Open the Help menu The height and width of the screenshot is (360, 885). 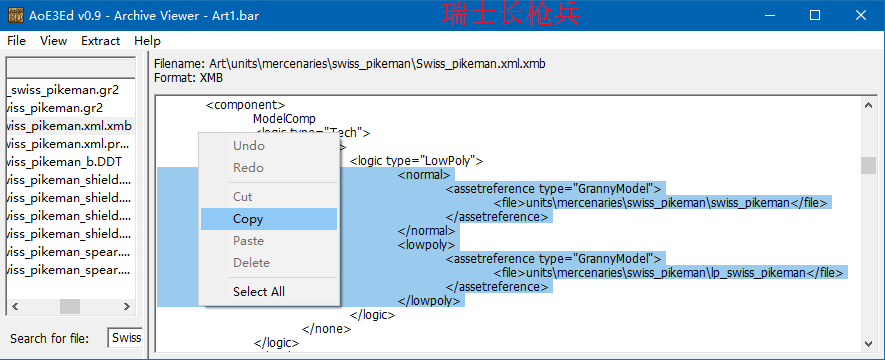pos(147,41)
